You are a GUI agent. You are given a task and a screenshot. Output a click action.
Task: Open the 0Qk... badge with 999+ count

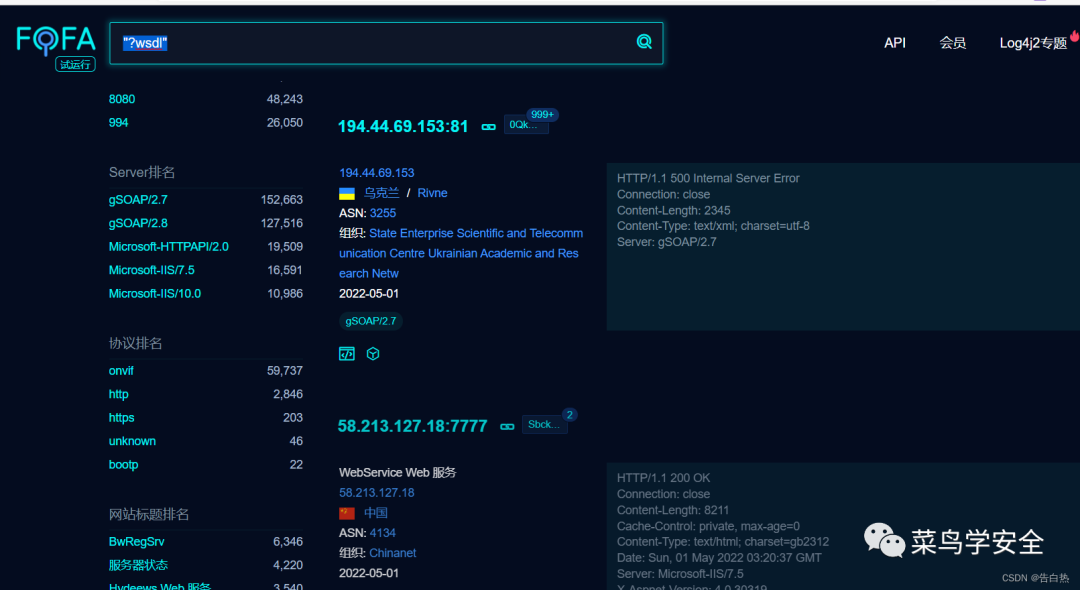point(526,125)
